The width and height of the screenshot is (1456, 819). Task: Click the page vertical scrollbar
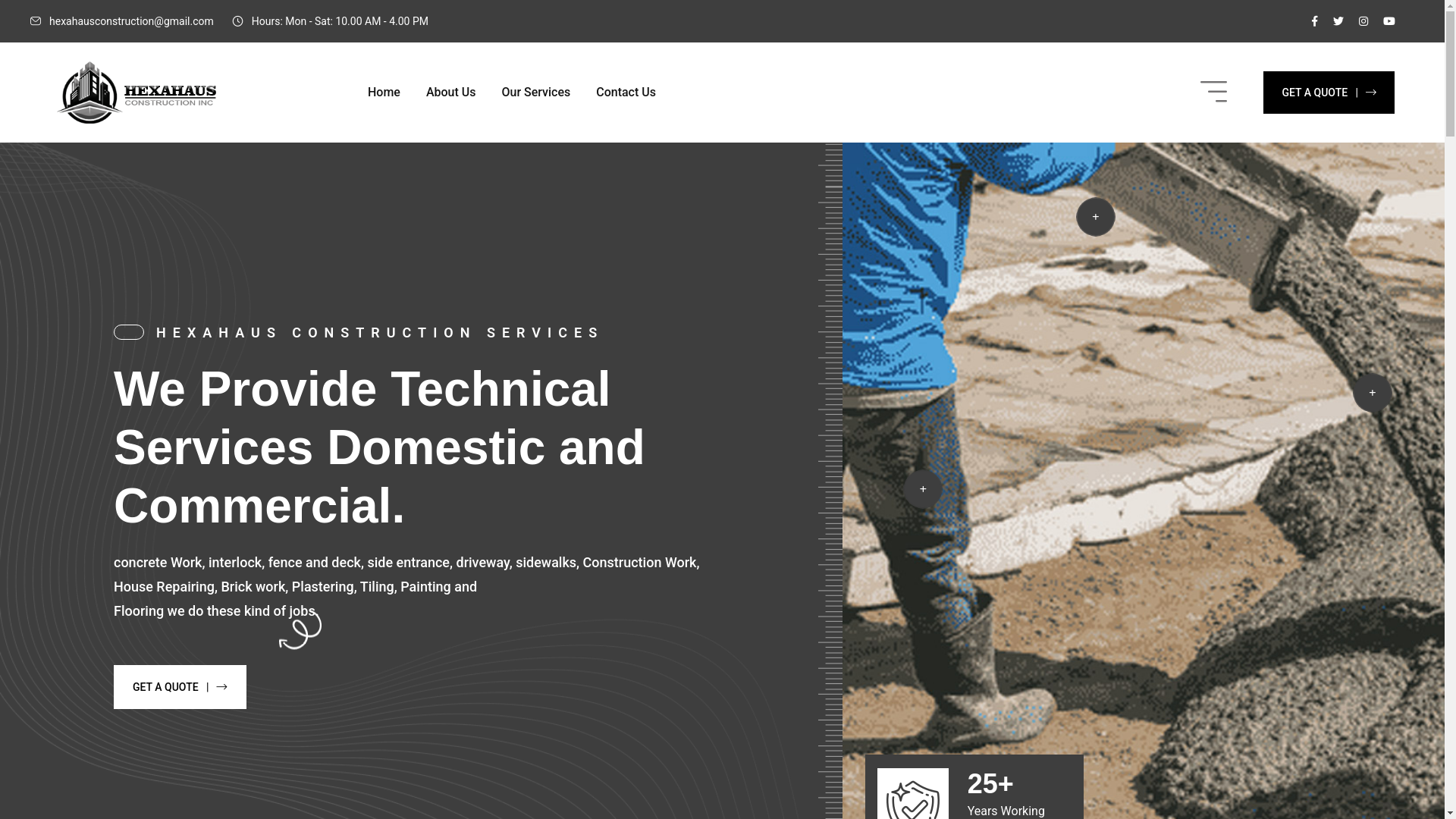tap(1450, 409)
